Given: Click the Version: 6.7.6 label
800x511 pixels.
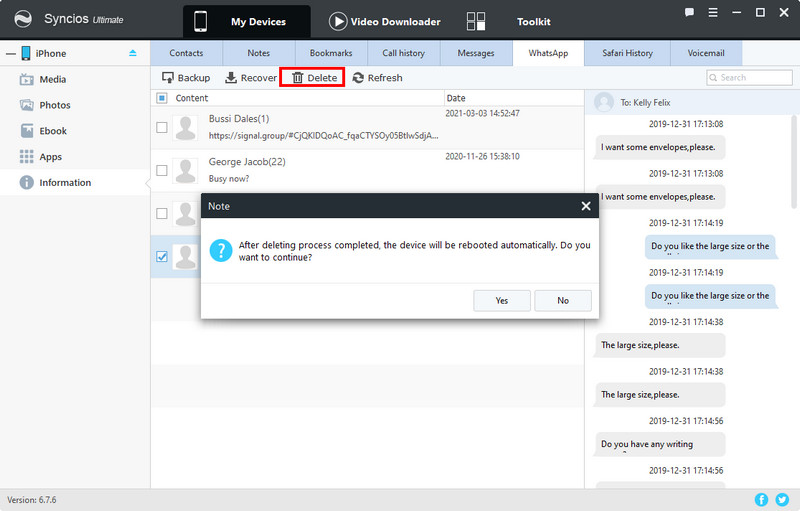Looking at the screenshot, I should click(32, 500).
